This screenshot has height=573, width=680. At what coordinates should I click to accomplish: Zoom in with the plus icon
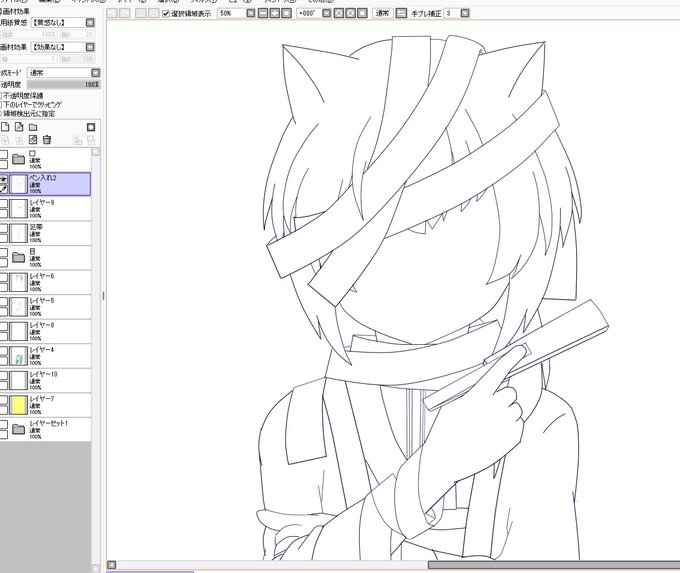(x=275, y=13)
